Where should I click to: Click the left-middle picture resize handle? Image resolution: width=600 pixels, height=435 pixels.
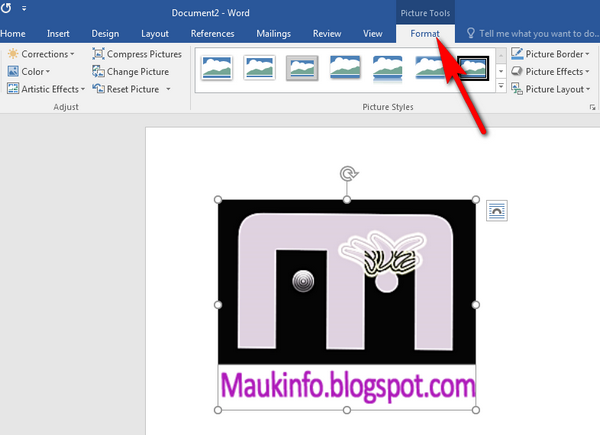[218, 305]
